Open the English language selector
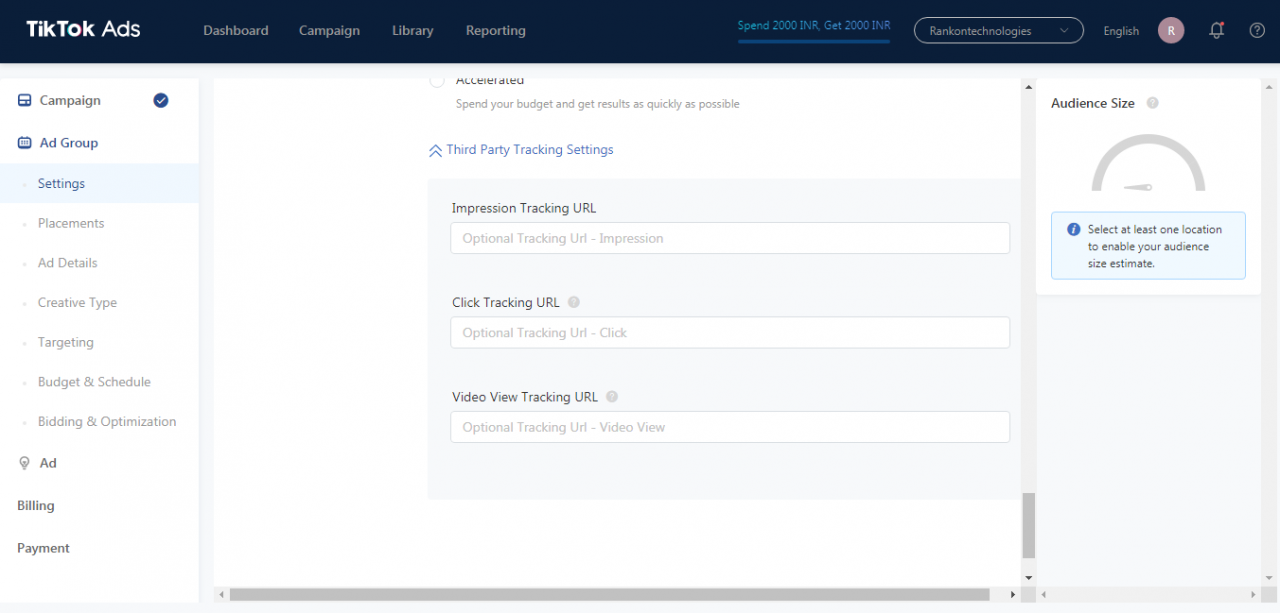This screenshot has width=1280, height=613. pyautogui.click(x=1121, y=31)
